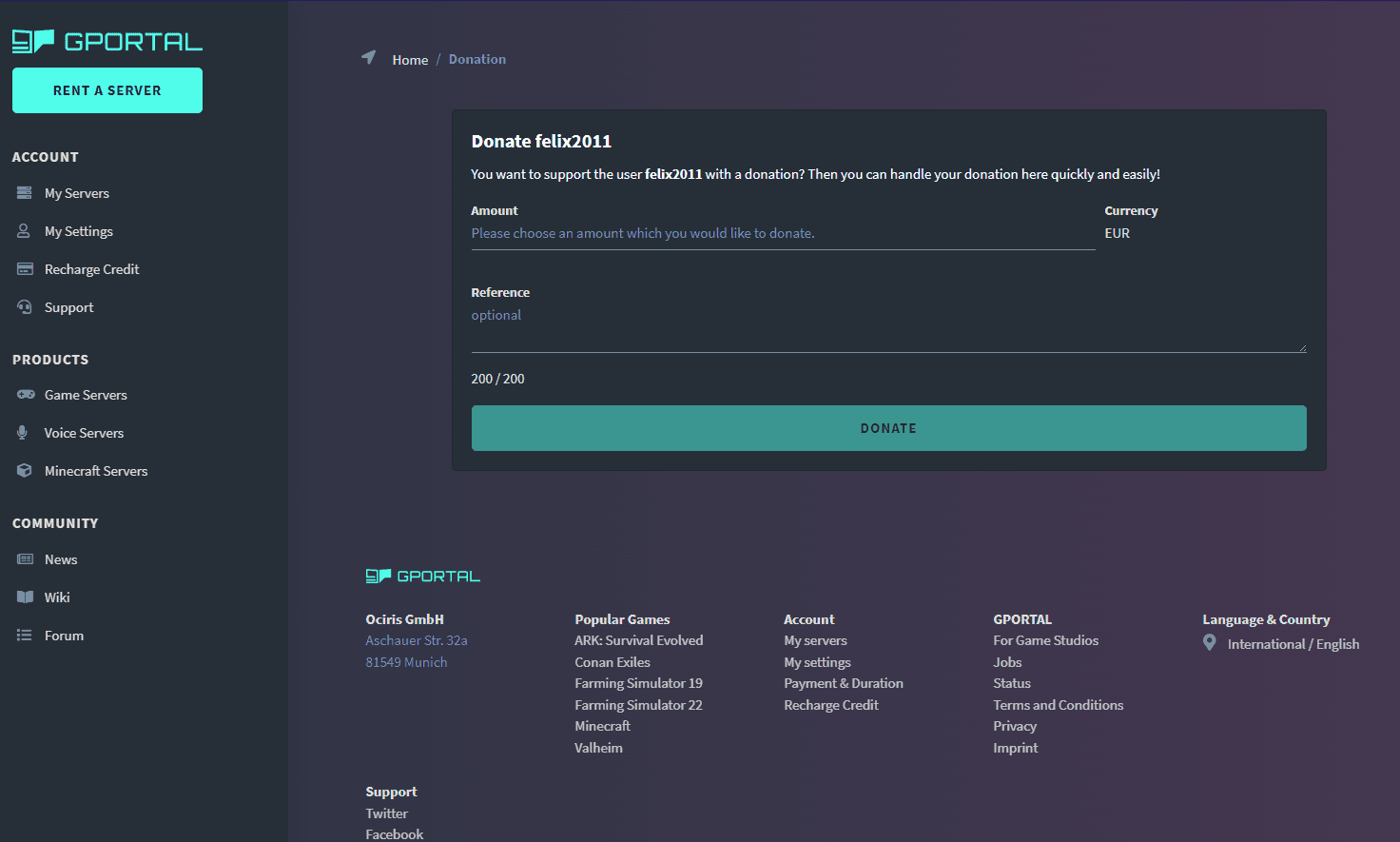Screen dimensions: 1400x842
Task: Open Recharge Credit in sidebar
Action: click(91, 269)
